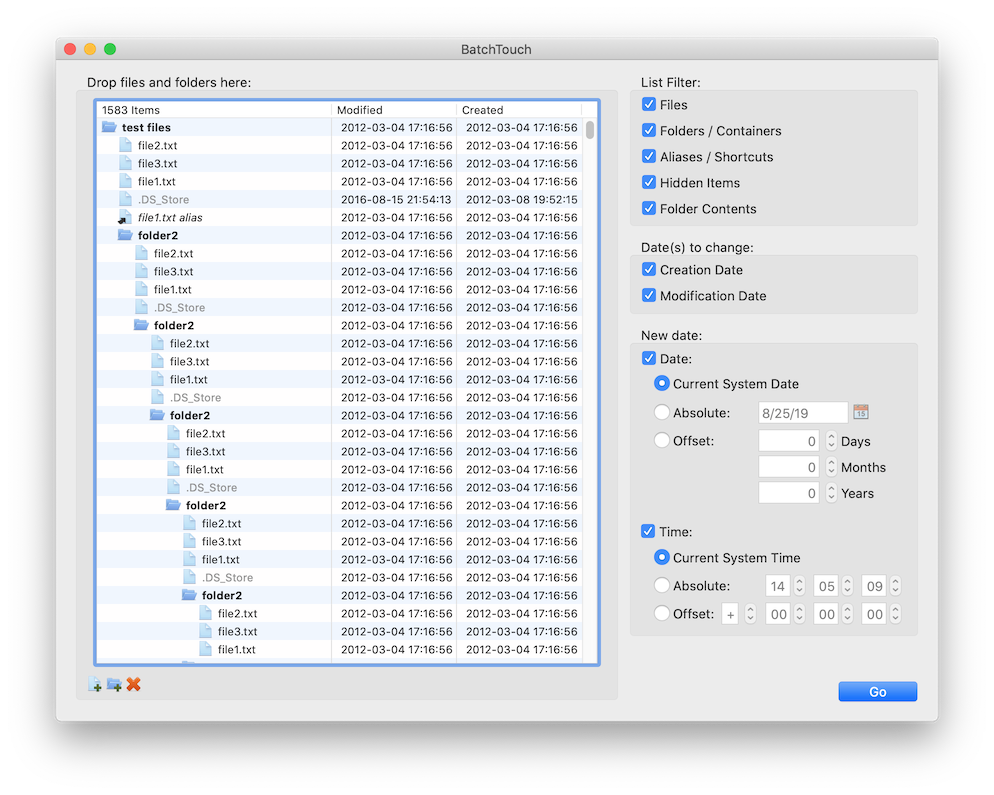
Task: Select the 'file1.txt alias' shortcut icon
Action: (125, 217)
